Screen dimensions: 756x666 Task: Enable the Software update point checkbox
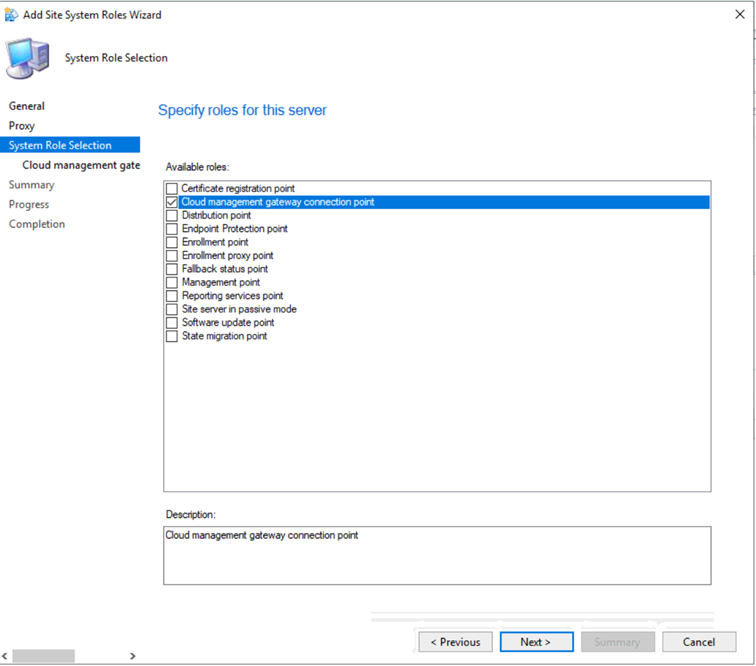click(172, 323)
